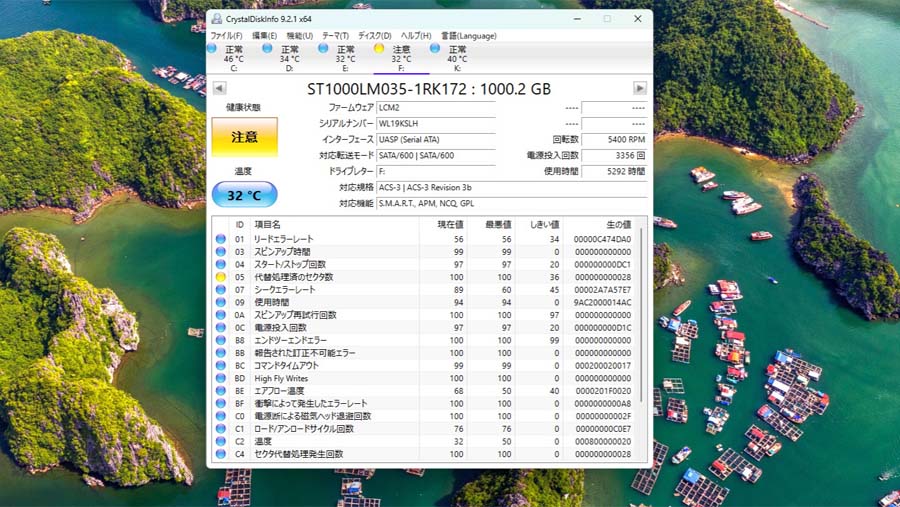Close the CrystalDiskInfo window
Viewport: 900px width, 507px height.
pos(638,18)
